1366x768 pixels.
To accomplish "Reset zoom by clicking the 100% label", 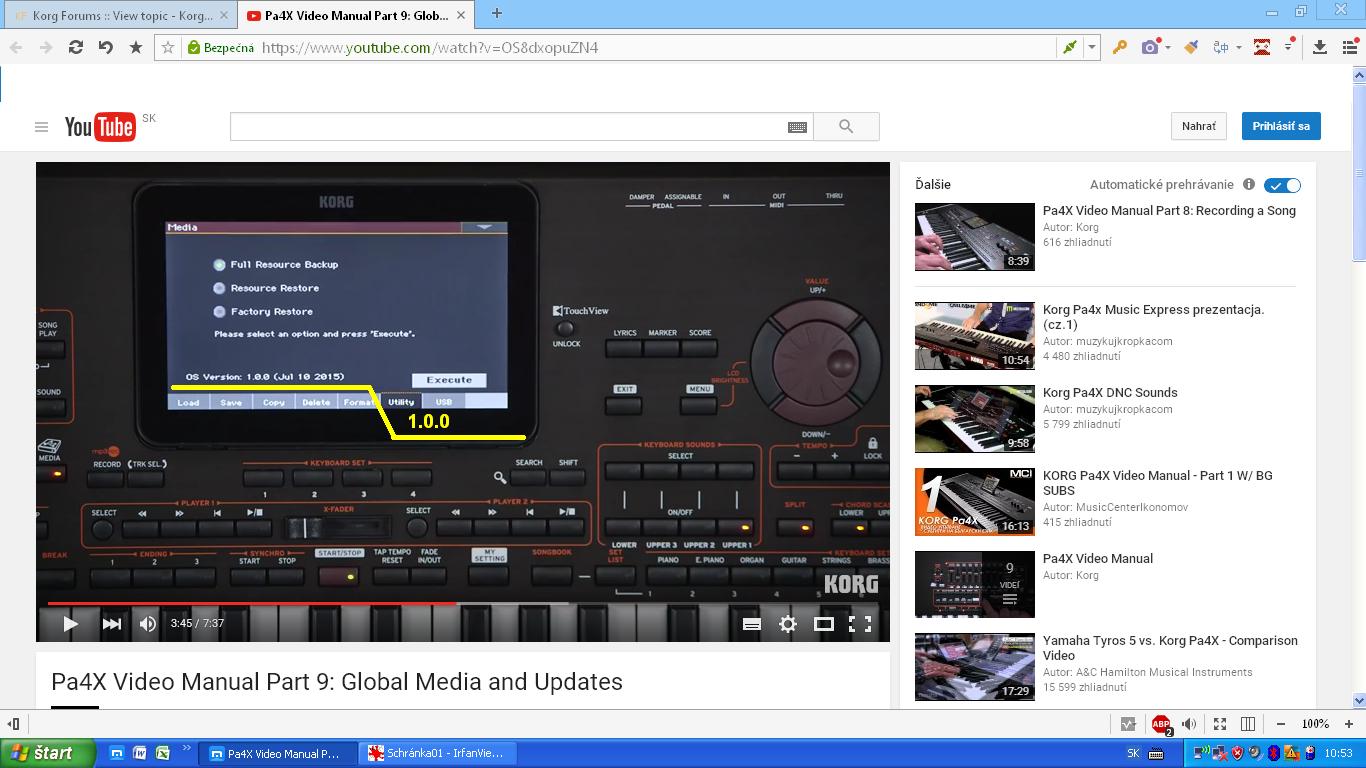I will click(x=1315, y=724).
